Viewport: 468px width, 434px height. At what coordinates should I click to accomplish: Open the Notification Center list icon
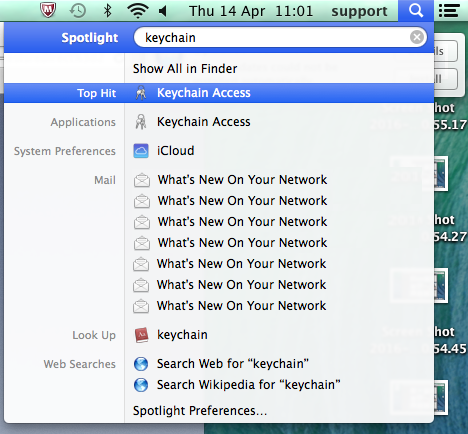click(x=449, y=11)
